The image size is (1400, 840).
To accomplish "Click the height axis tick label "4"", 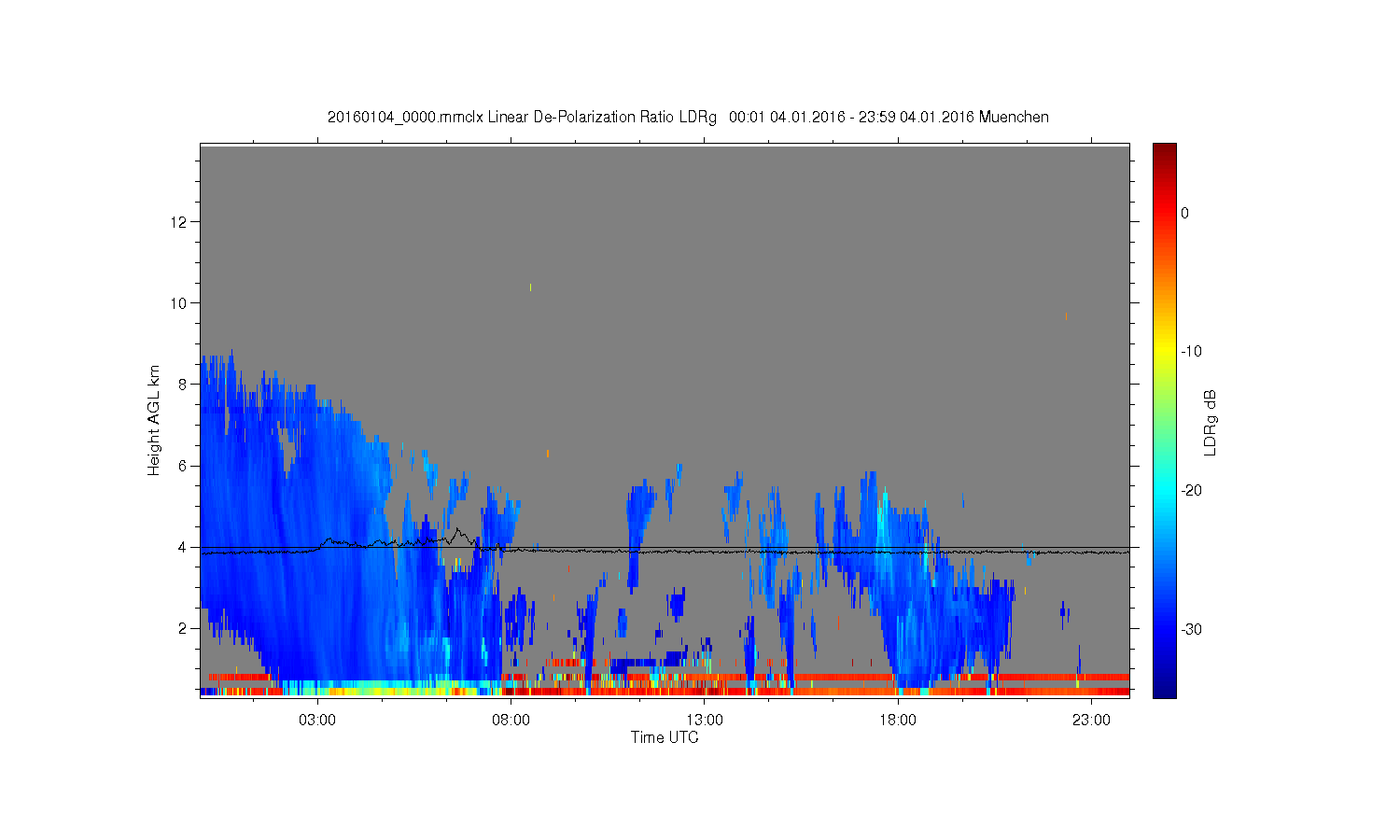I will click(184, 547).
